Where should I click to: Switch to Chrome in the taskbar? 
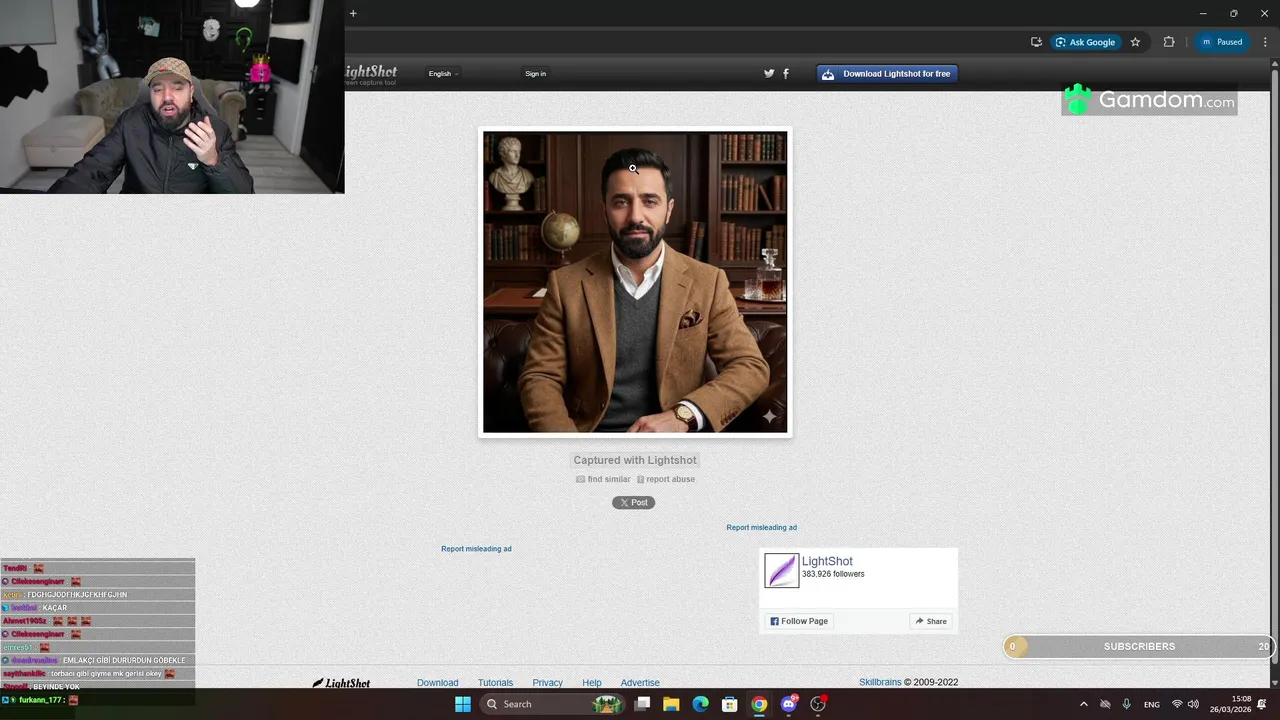pyautogui.click(x=759, y=704)
